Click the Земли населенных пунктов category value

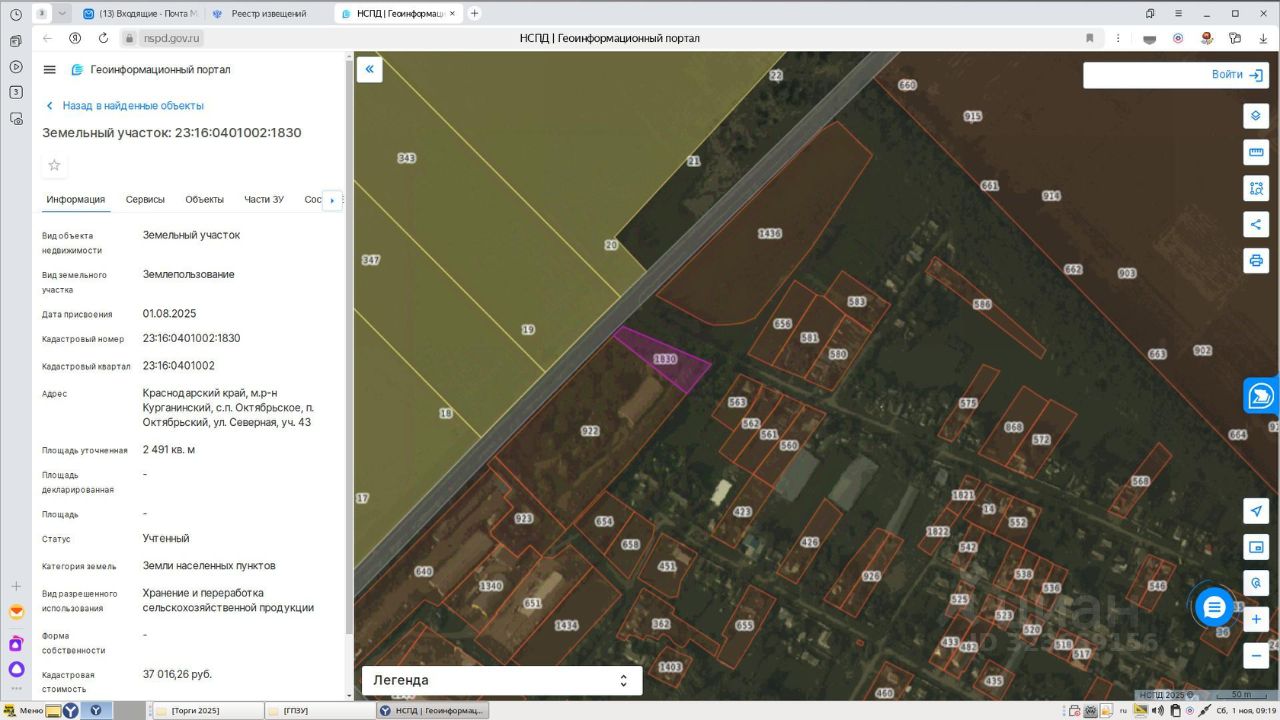(x=209, y=566)
